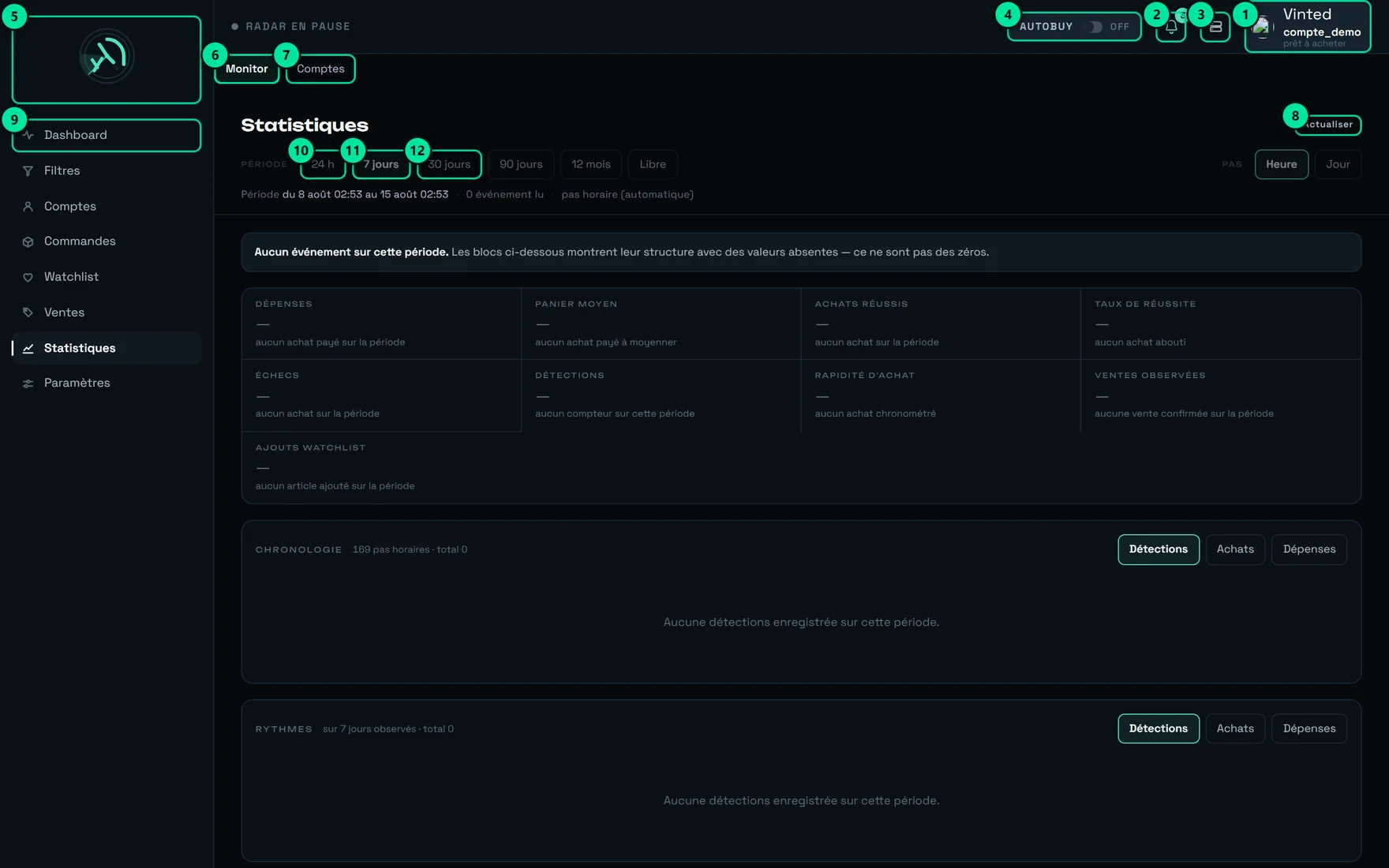
Task: Click the box icon next to Commandes
Action: 28,241
